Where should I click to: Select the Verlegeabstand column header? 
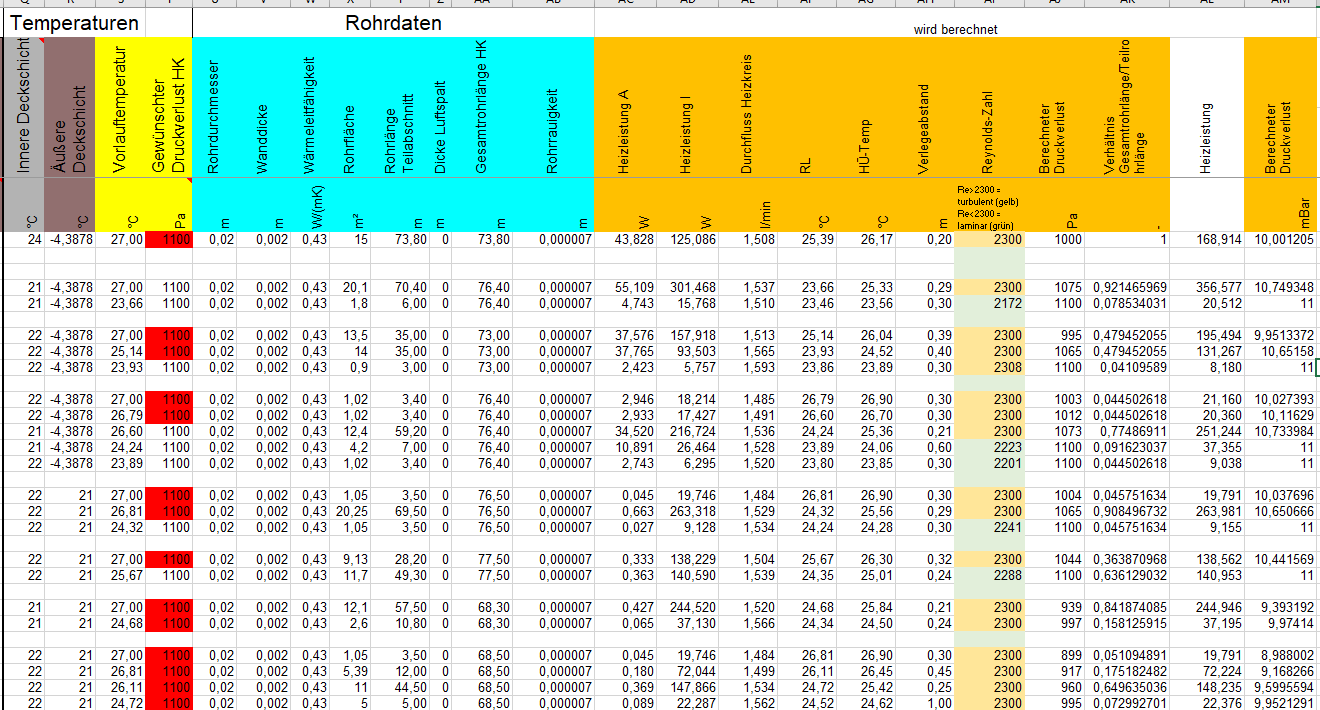(925, 107)
